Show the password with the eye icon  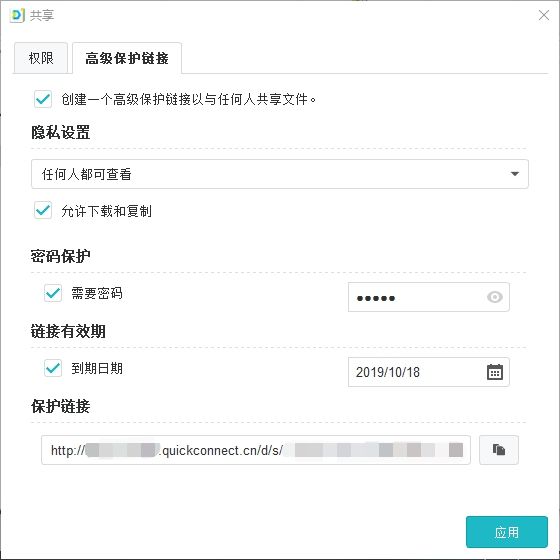495,297
